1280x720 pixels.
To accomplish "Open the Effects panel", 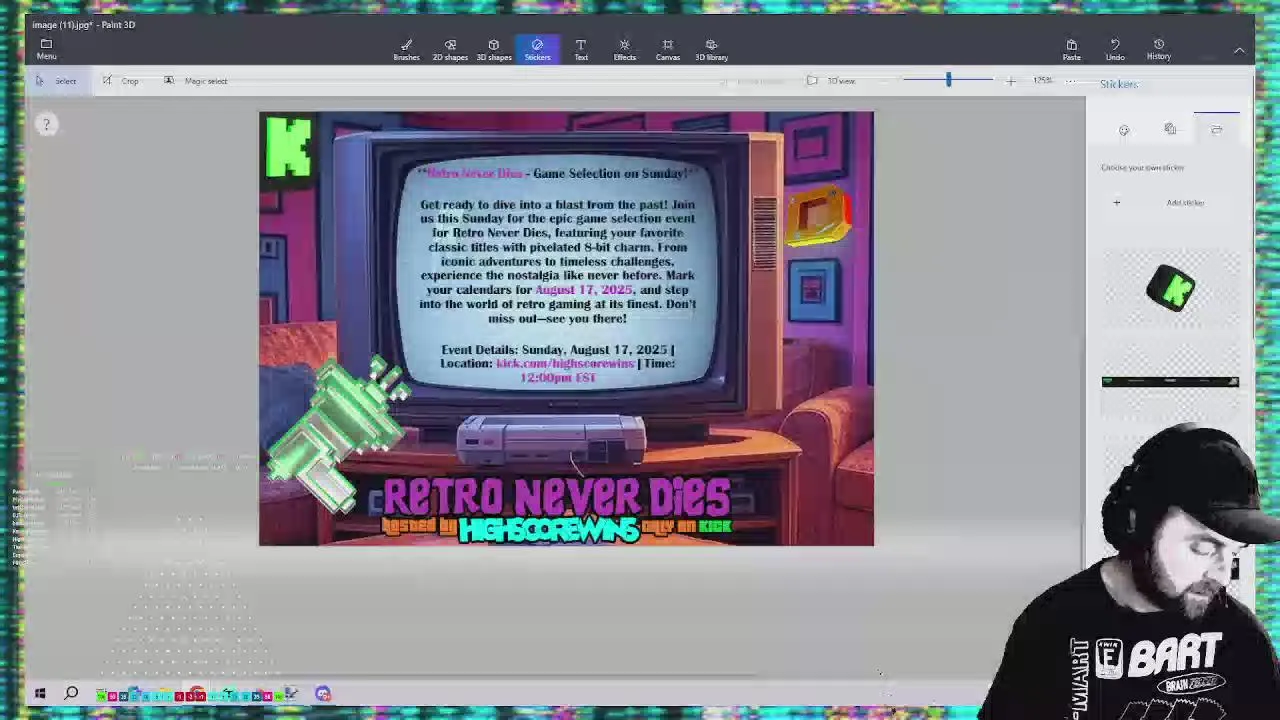I will tap(624, 49).
